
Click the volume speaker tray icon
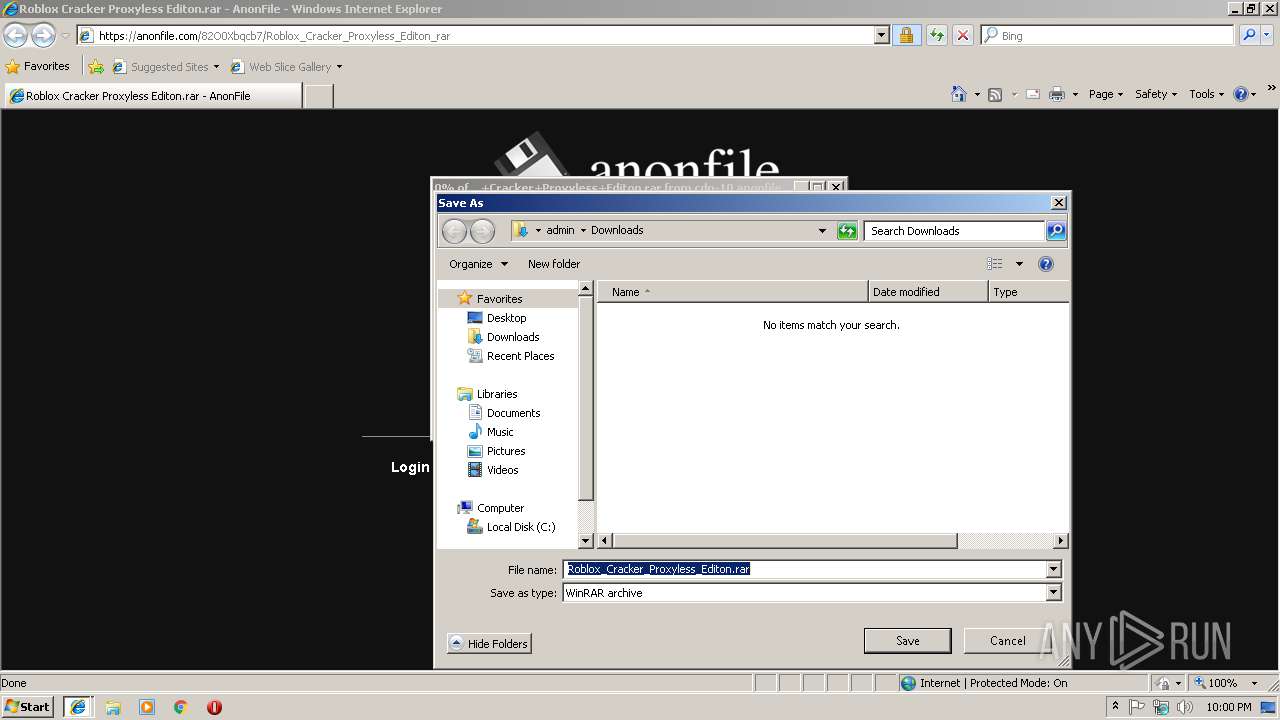pos(1184,707)
